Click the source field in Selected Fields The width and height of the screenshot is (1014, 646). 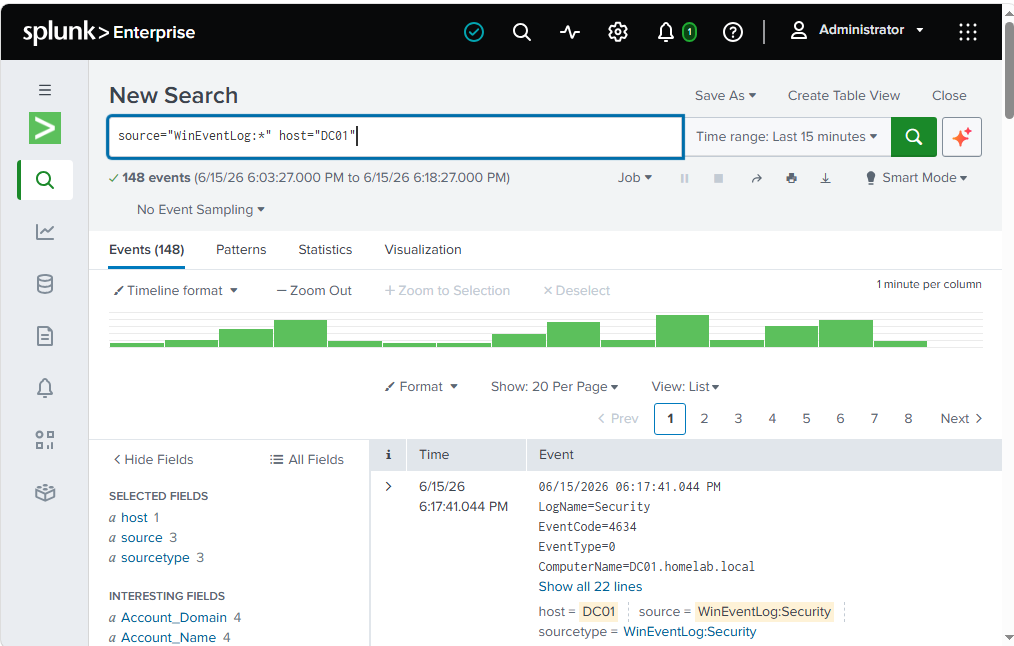pos(142,537)
